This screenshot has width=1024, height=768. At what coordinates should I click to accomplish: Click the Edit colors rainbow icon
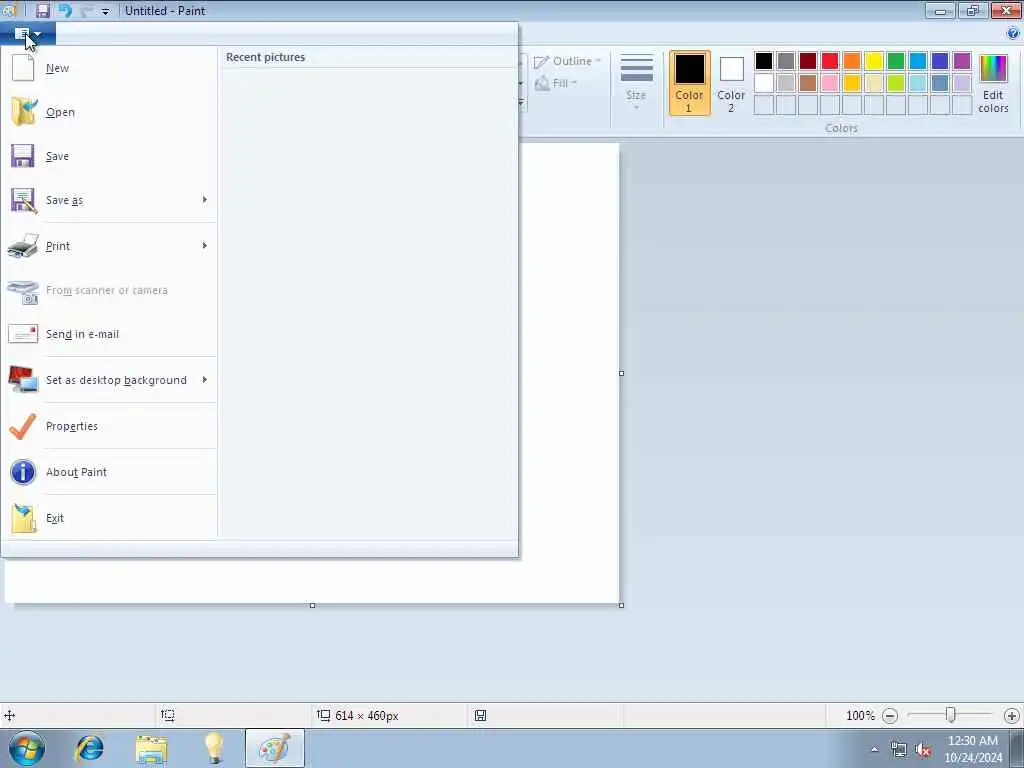click(x=993, y=68)
